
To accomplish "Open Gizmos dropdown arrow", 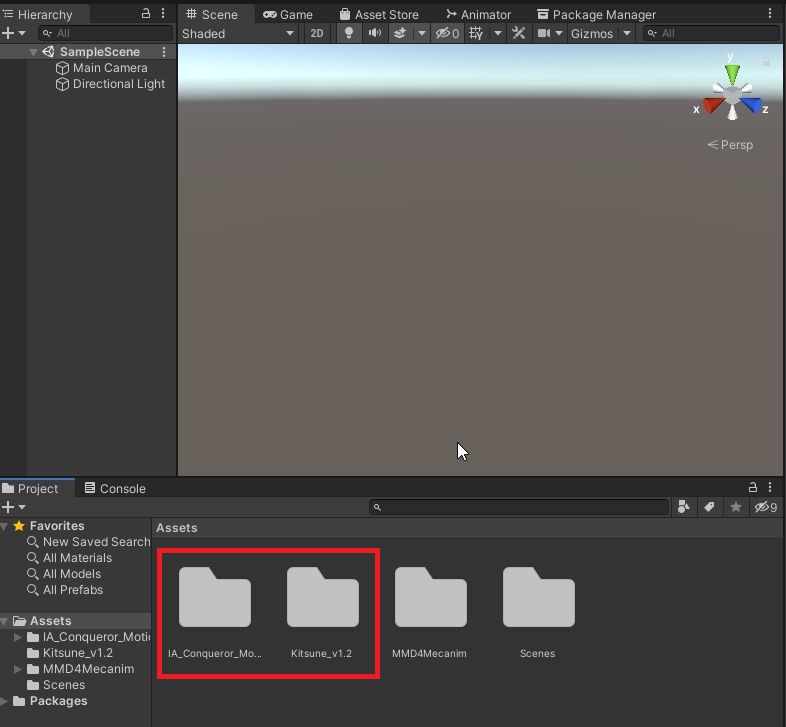I will click(x=627, y=33).
